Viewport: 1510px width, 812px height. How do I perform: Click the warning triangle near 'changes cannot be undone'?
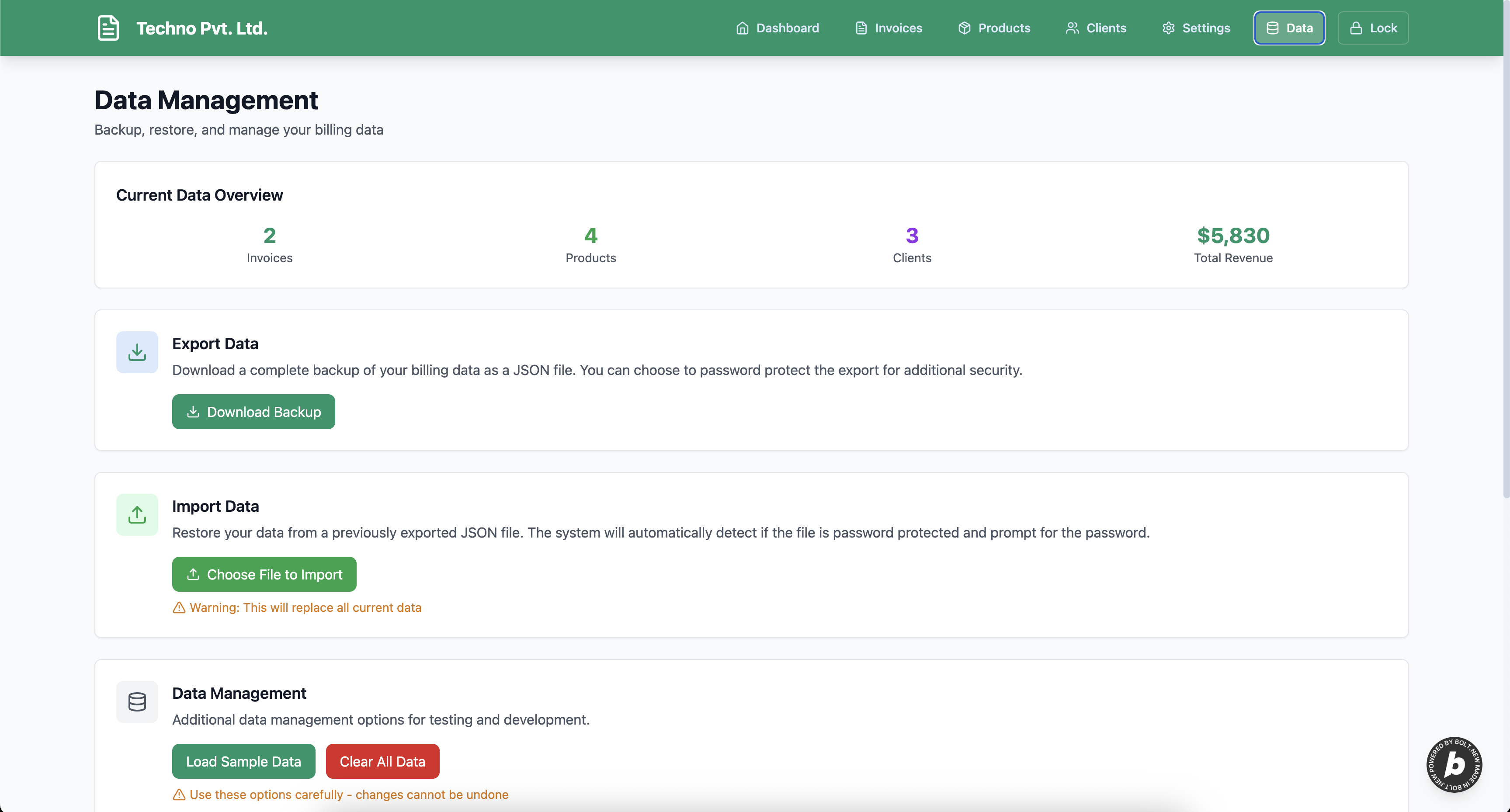pos(179,795)
